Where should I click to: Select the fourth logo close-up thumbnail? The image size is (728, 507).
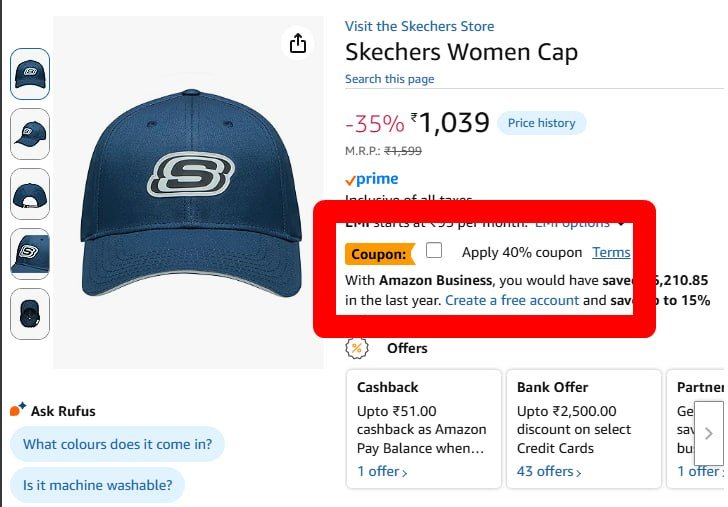click(30, 254)
